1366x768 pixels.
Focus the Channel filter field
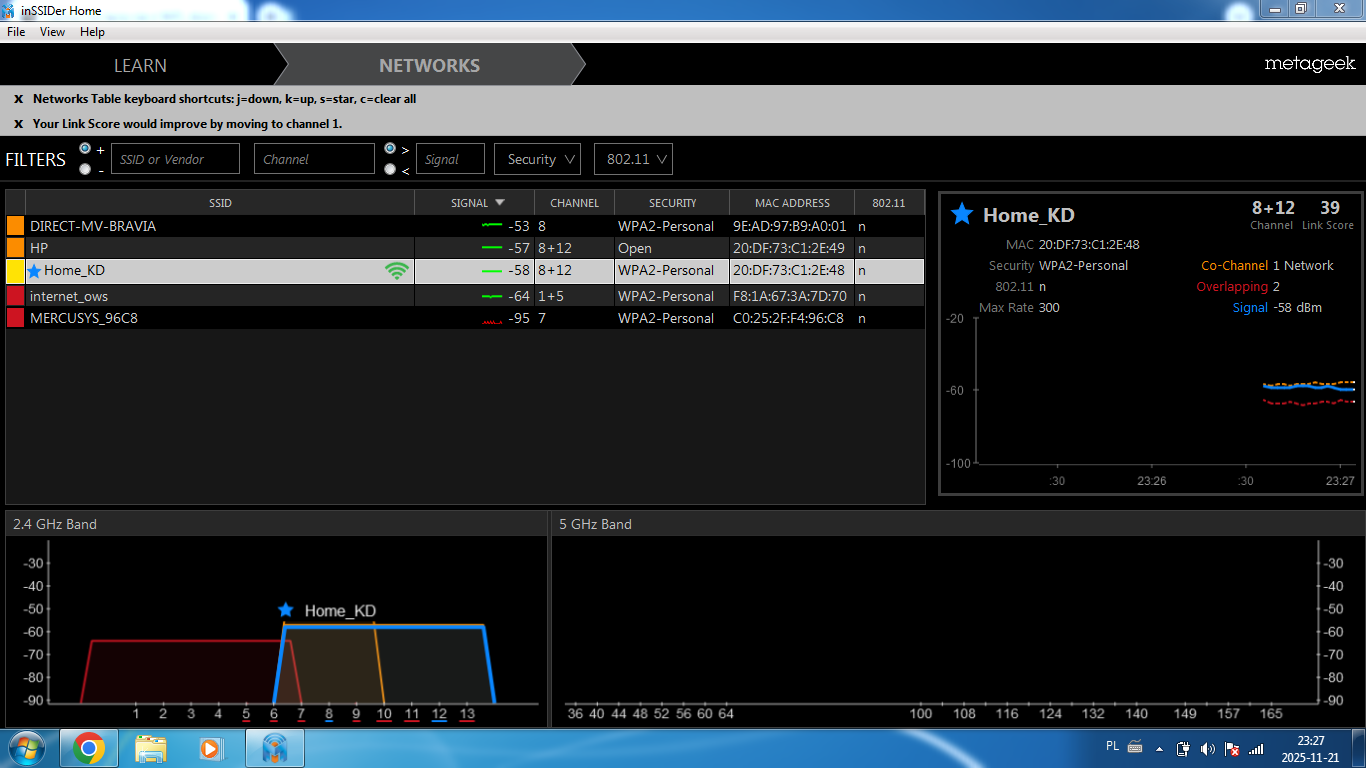click(x=314, y=159)
